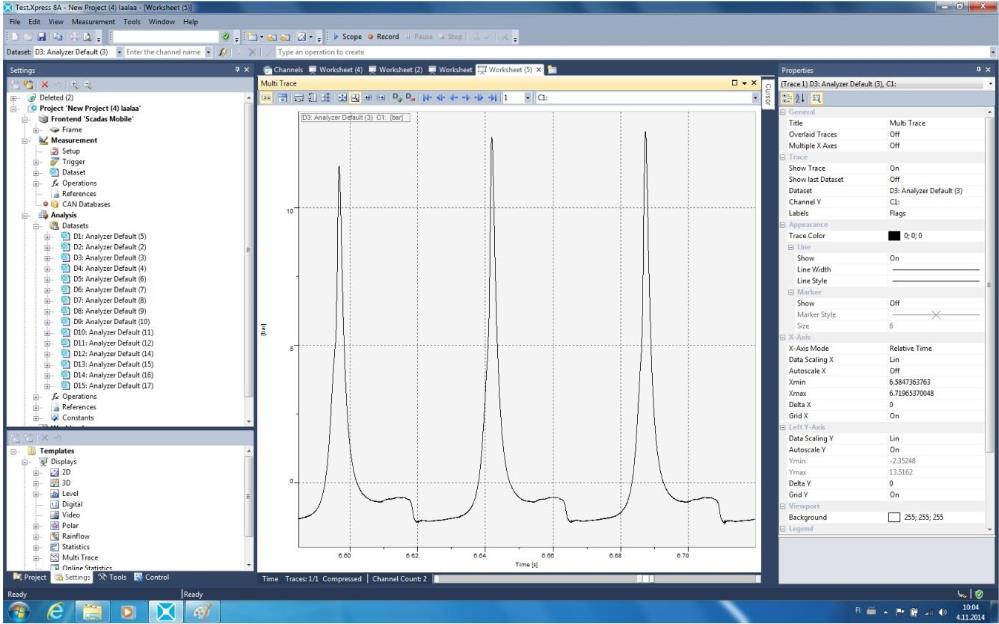Click the red X delete icon in Settings panel
The image size is (999, 624).
pos(45,84)
